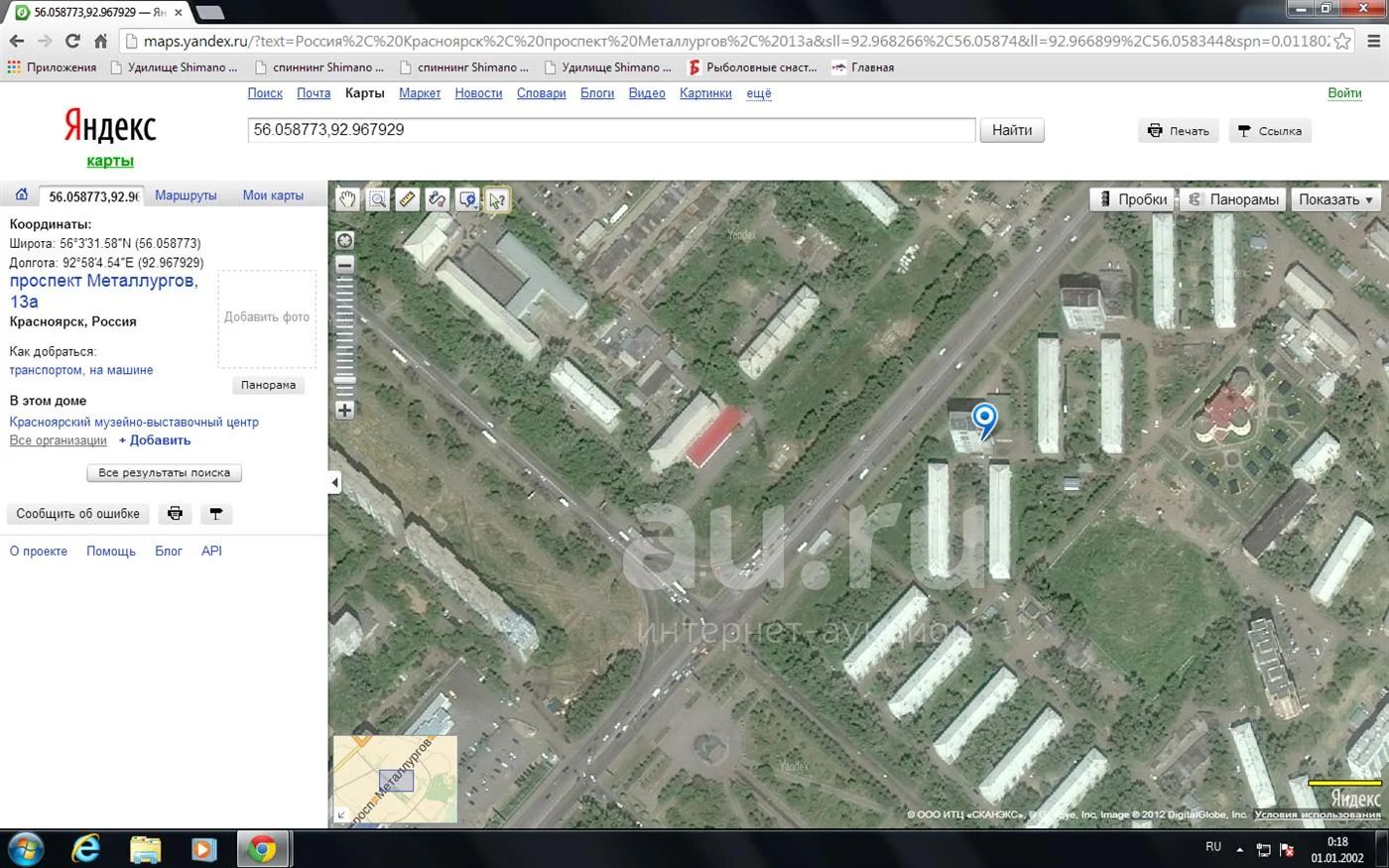The height and width of the screenshot is (868, 1389).
Task: Click the Яндекс logo
Action: [110, 127]
